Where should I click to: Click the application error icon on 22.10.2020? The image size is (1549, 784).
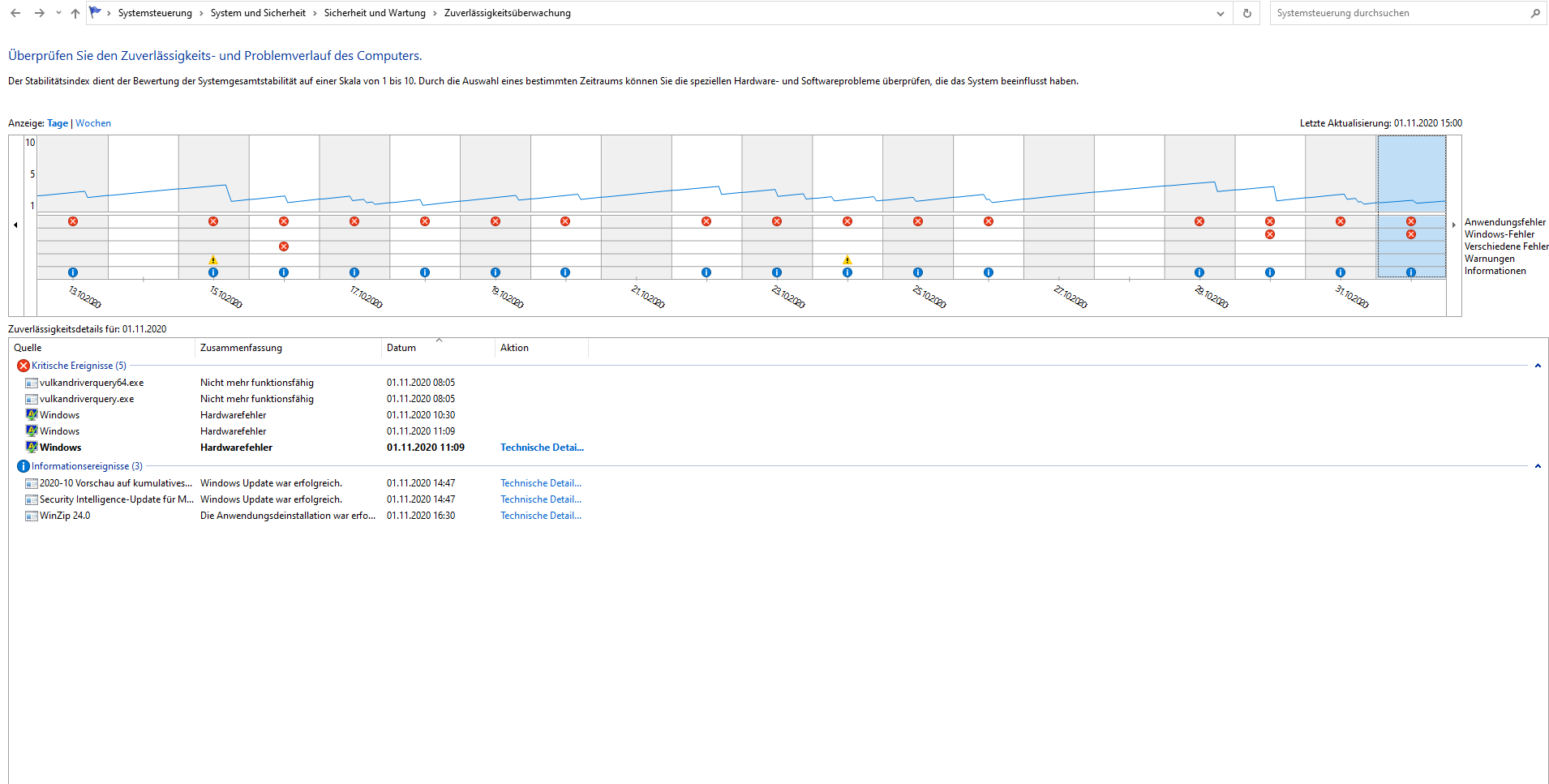(706, 221)
